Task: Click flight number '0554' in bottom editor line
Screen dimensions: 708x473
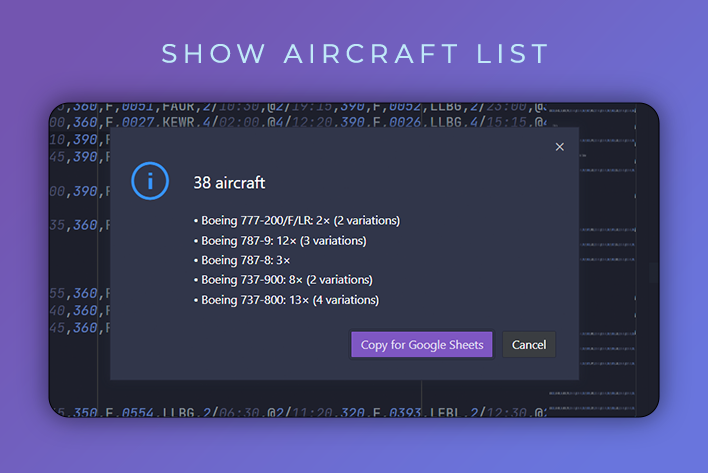Action: pyautogui.click(x=138, y=413)
